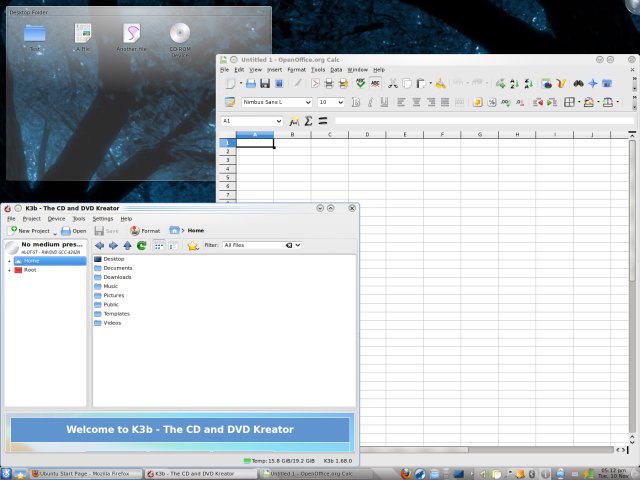Apply Currency number format in Calc
This screenshot has width=640, height=480.
click(477, 102)
